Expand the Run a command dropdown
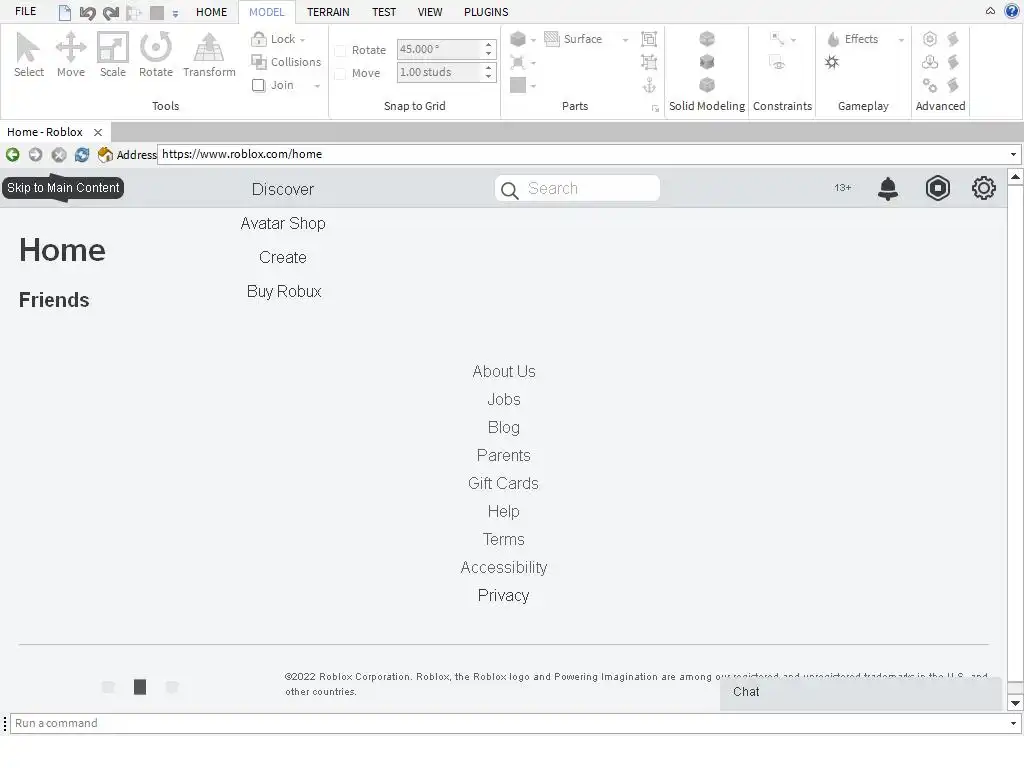 [1014, 724]
